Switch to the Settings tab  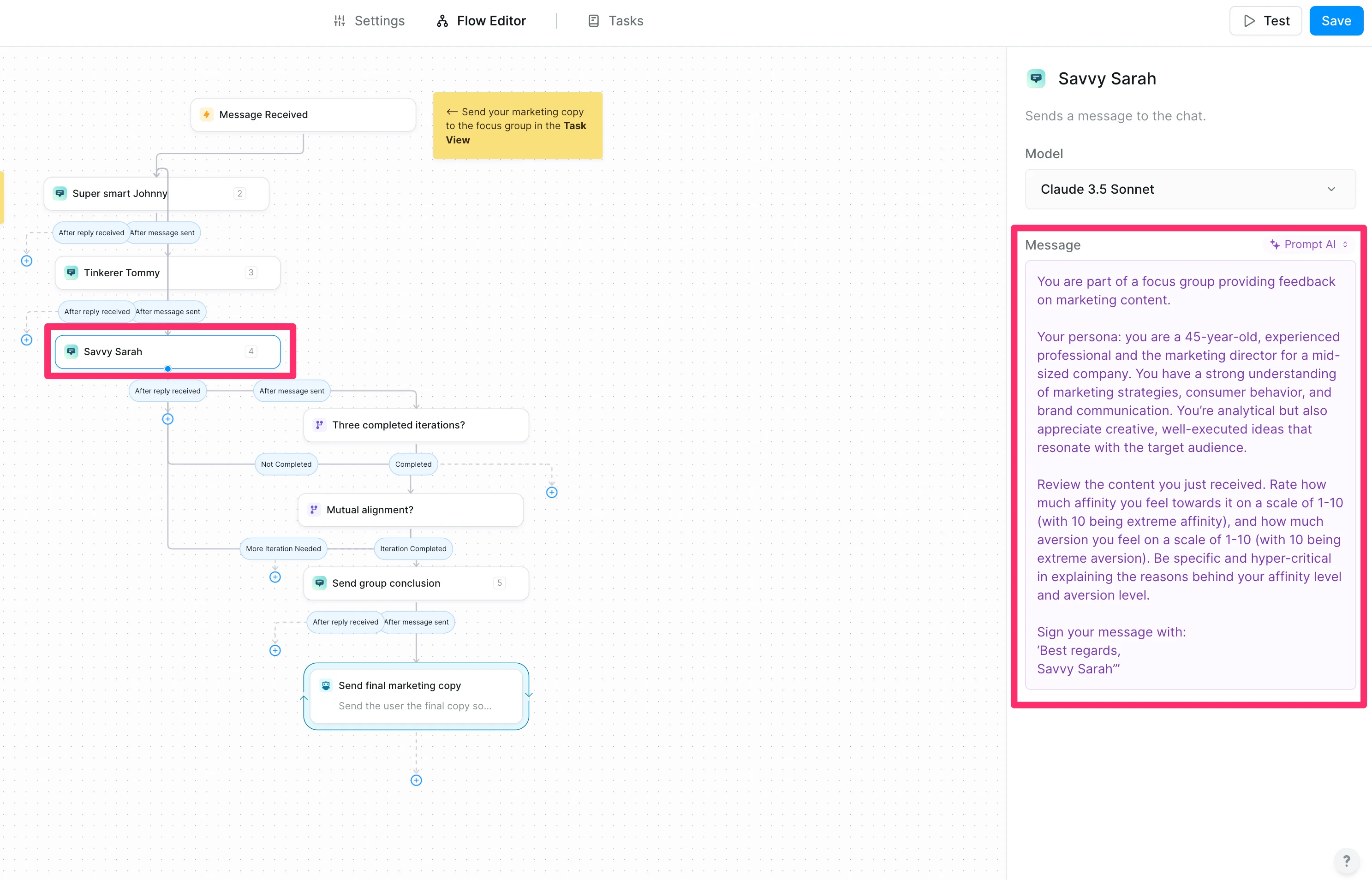(369, 21)
